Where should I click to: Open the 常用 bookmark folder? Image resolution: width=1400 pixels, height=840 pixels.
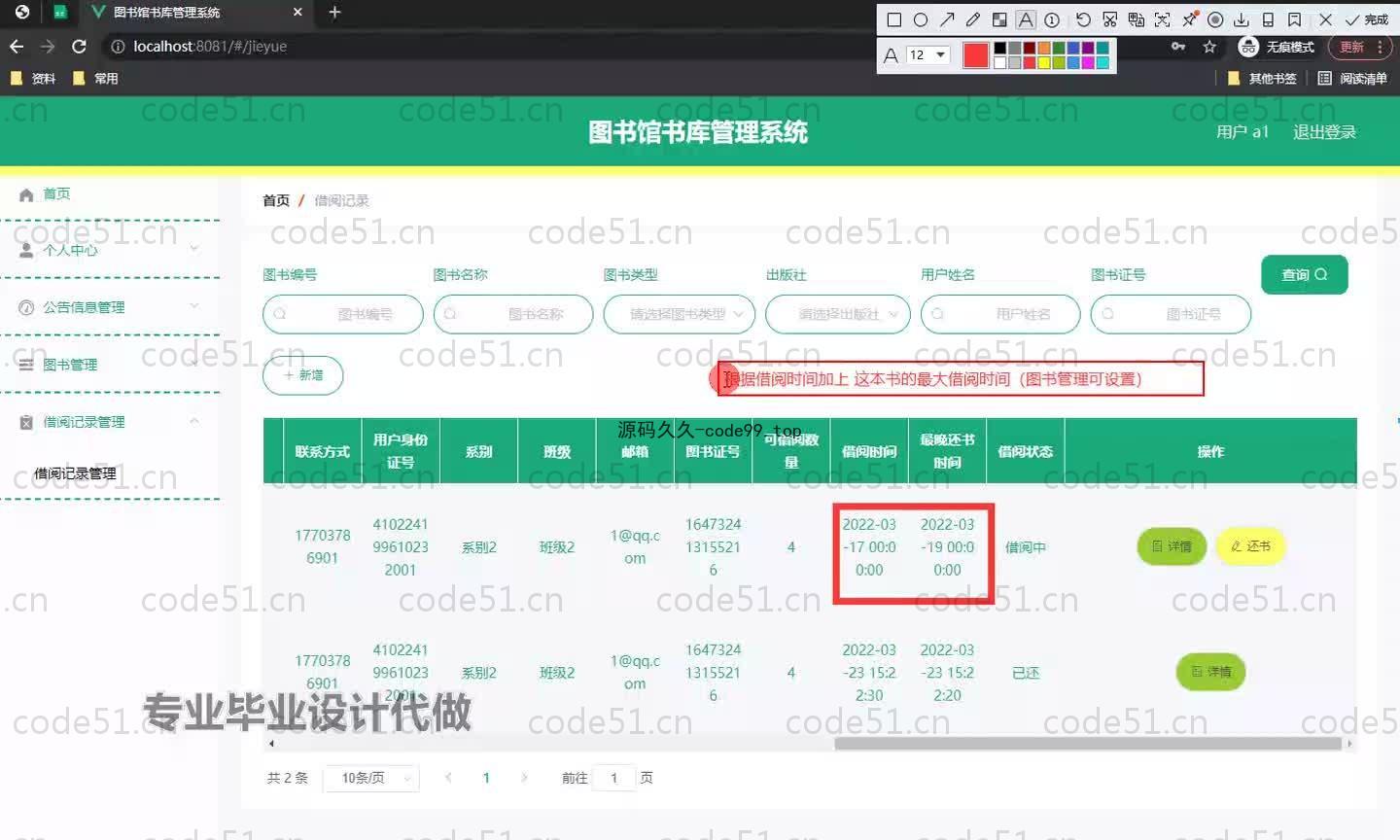95,79
